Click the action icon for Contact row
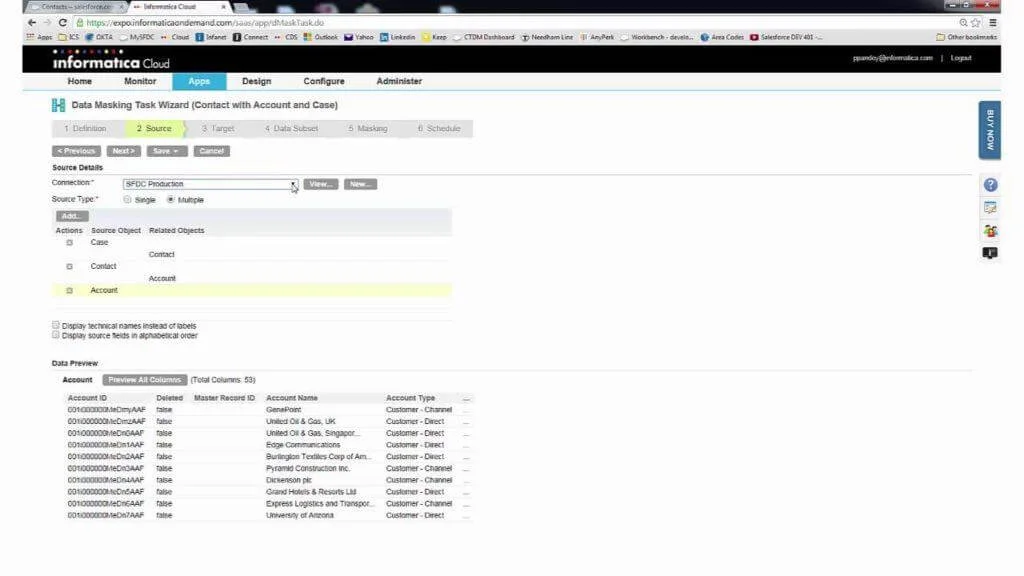Screen dimensions: 1024x576 click(x=69, y=266)
